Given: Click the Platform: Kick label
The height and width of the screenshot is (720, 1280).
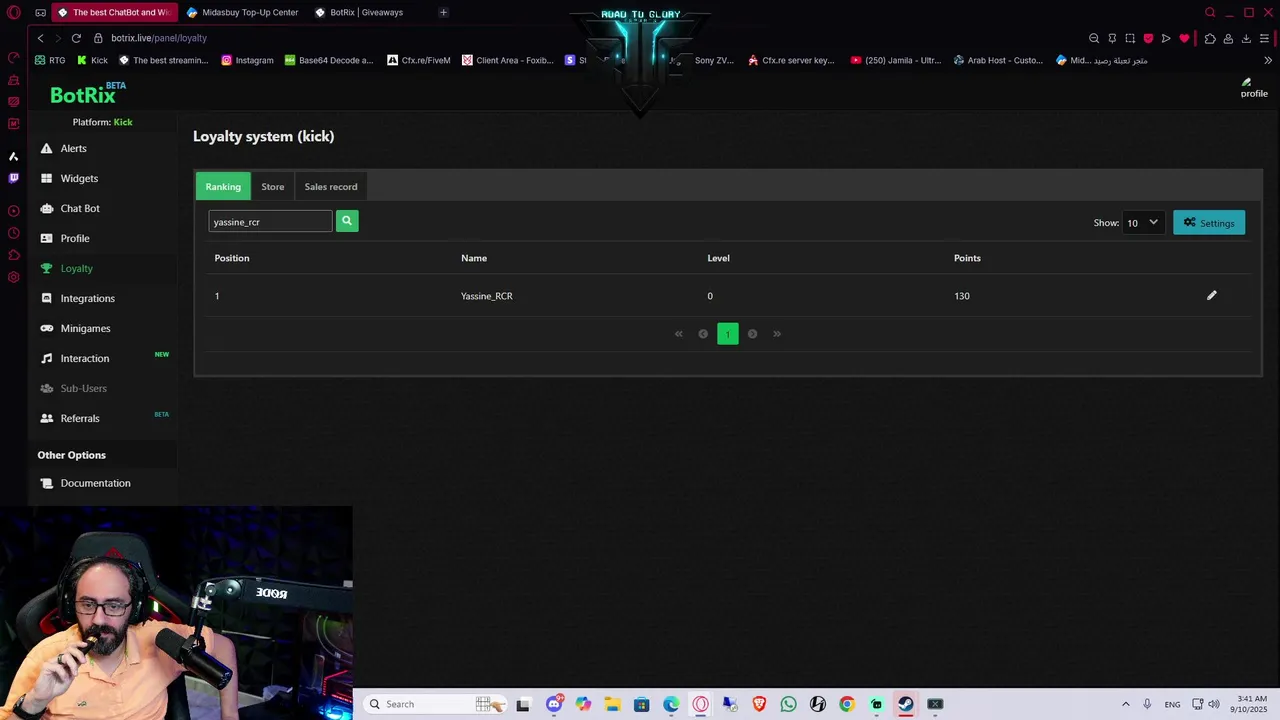Looking at the screenshot, I should [102, 122].
